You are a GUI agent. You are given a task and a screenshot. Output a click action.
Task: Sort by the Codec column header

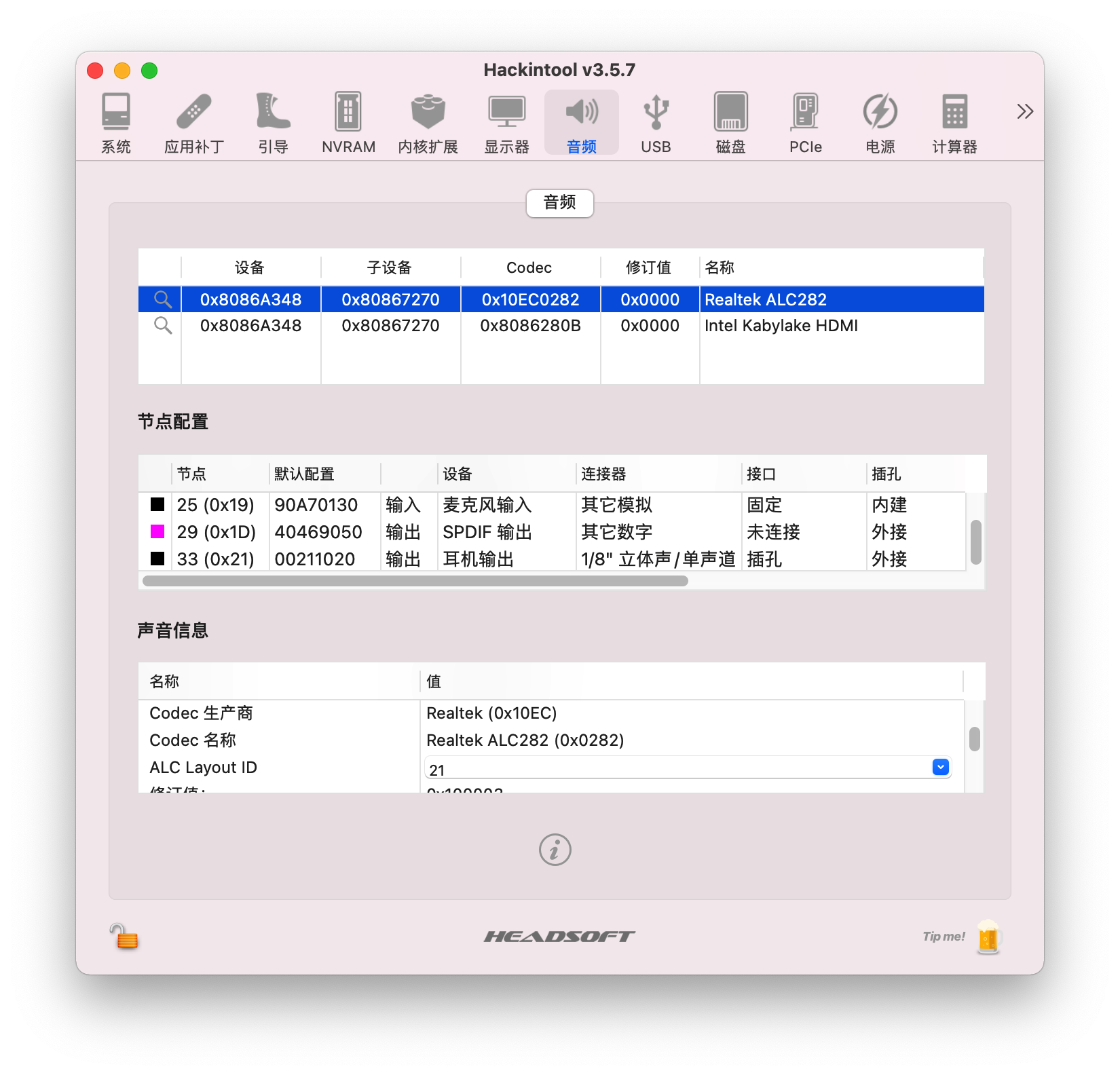point(529,267)
